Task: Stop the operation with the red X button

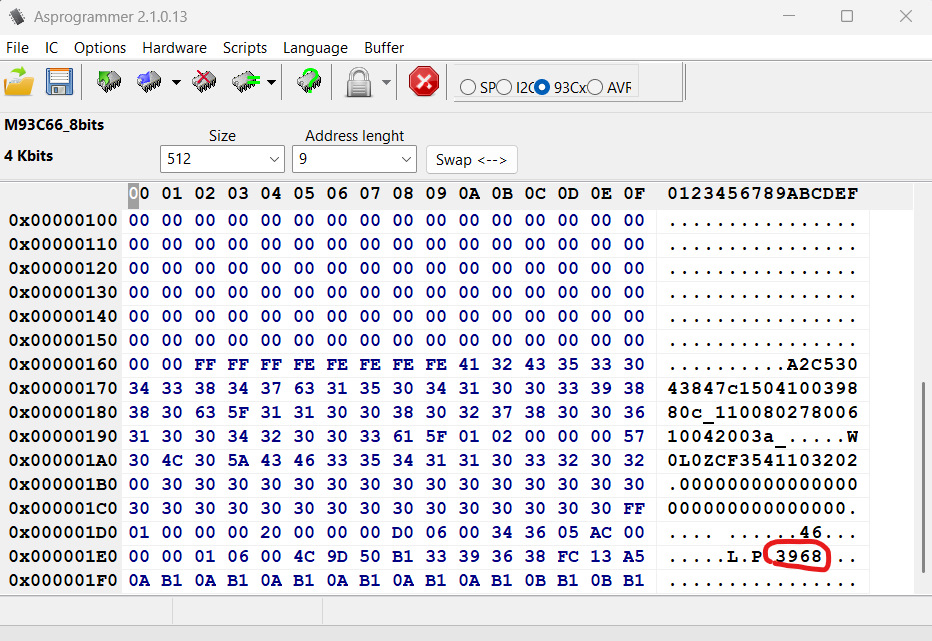Action: pos(424,81)
